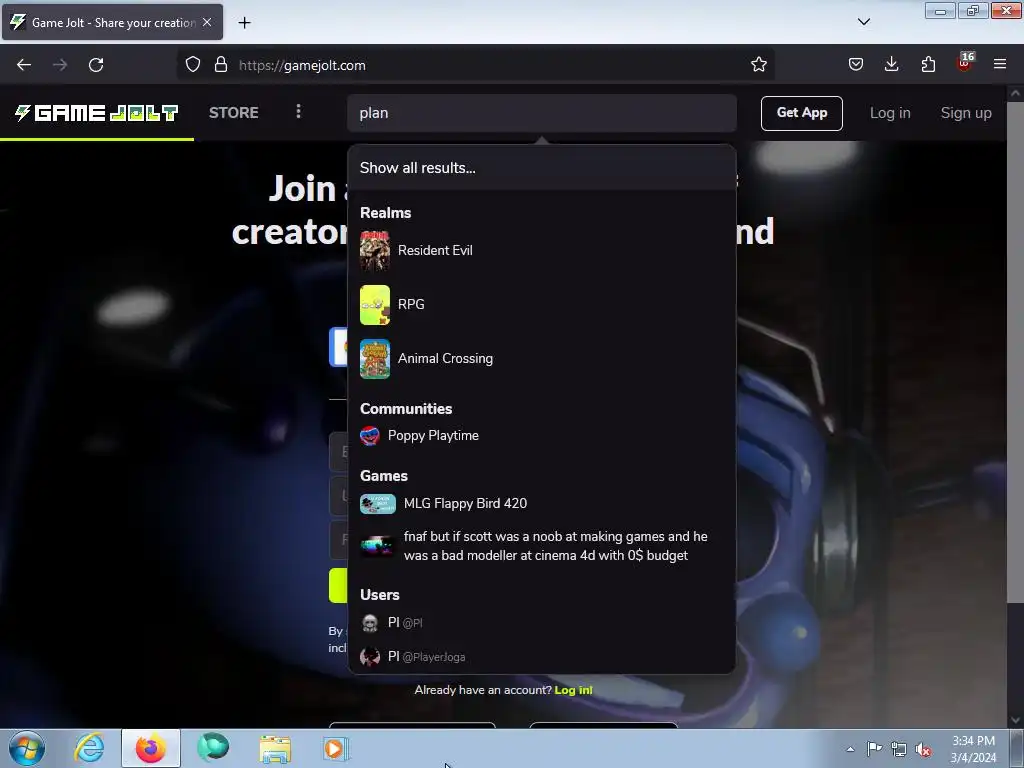This screenshot has height=768, width=1024.
Task: Open media player taskbar icon
Action: point(336,748)
